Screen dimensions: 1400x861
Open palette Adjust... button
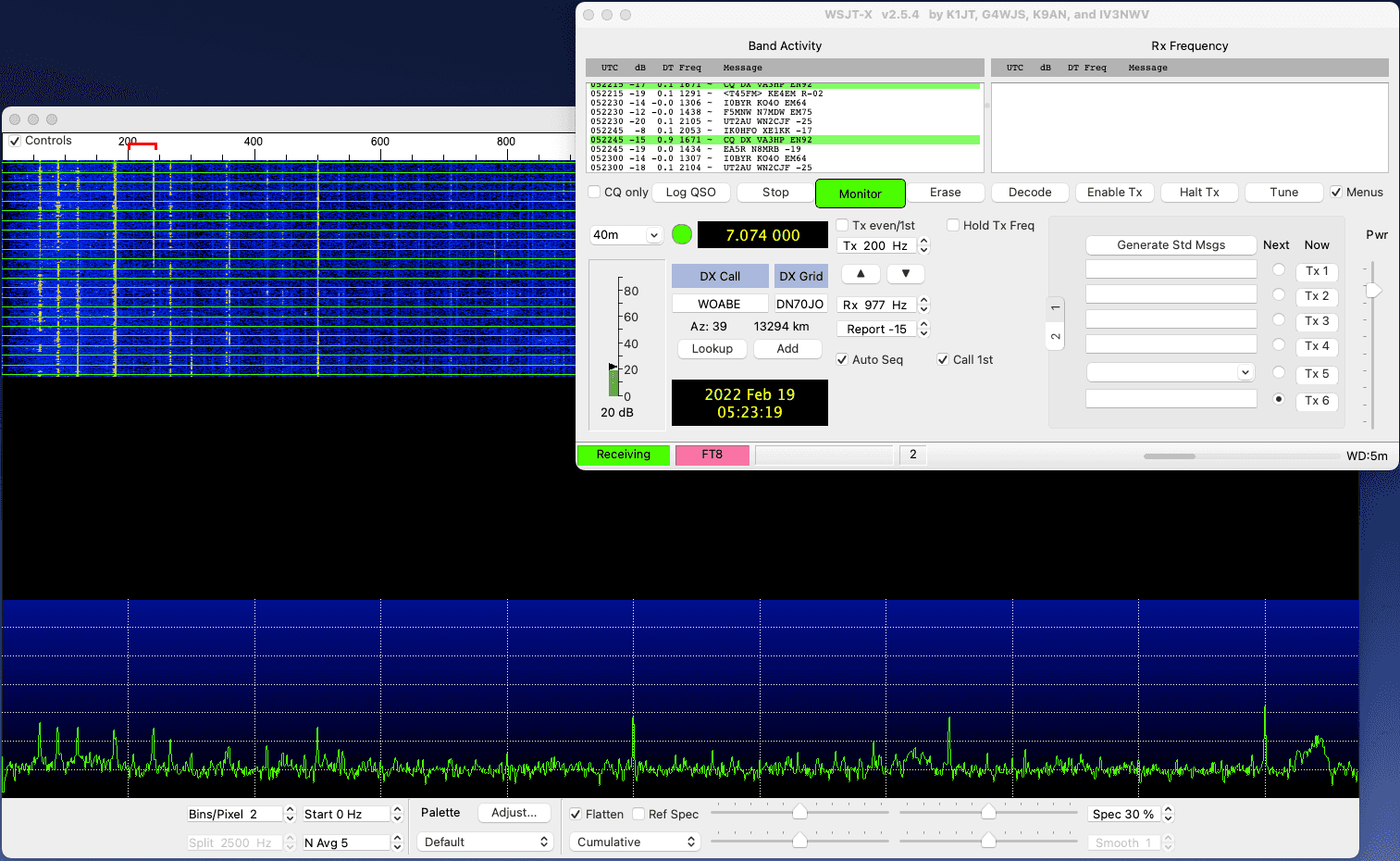(514, 813)
